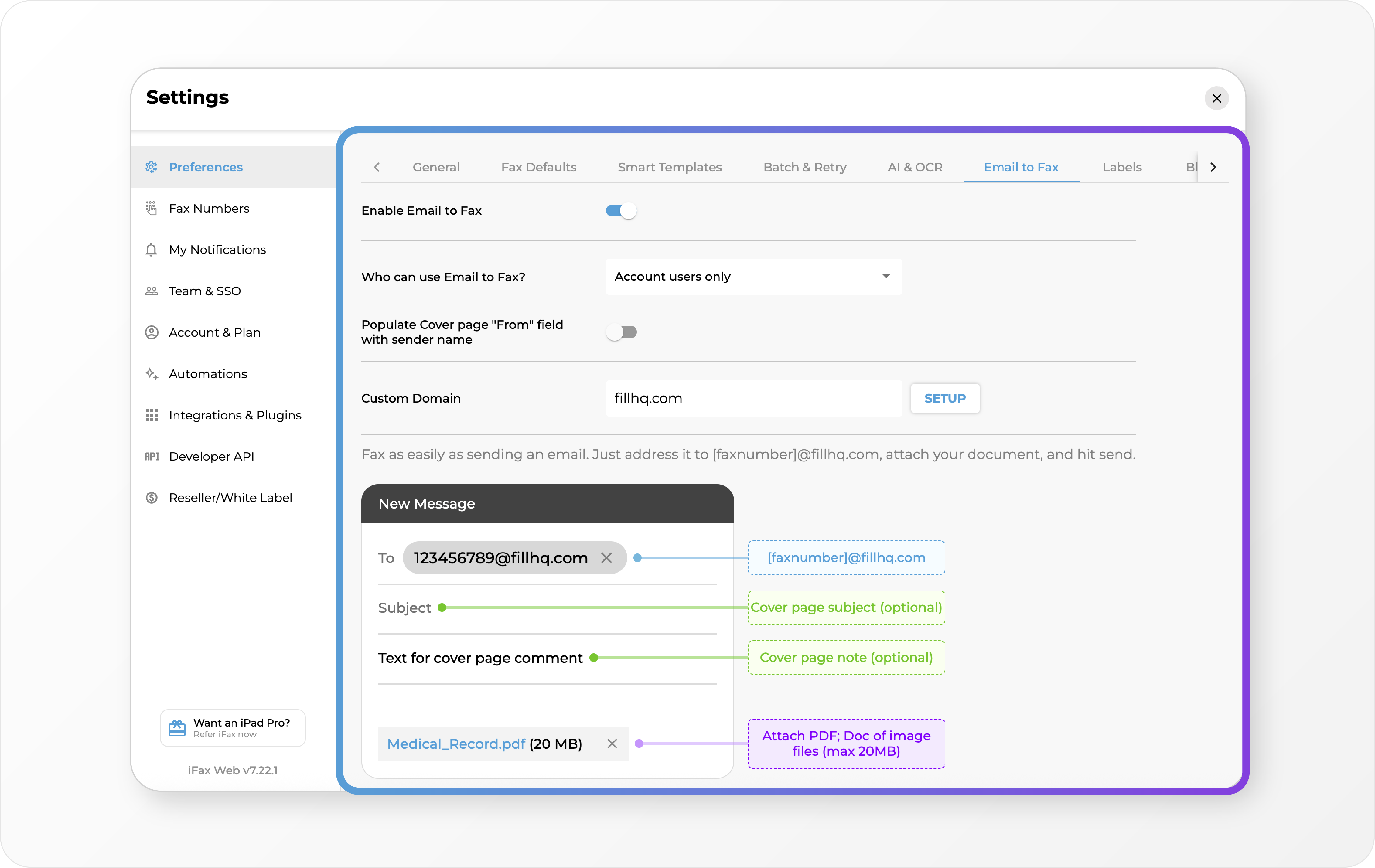Open Integrations & Plugins grid icon
The height and width of the screenshot is (868, 1375).
(x=151, y=415)
